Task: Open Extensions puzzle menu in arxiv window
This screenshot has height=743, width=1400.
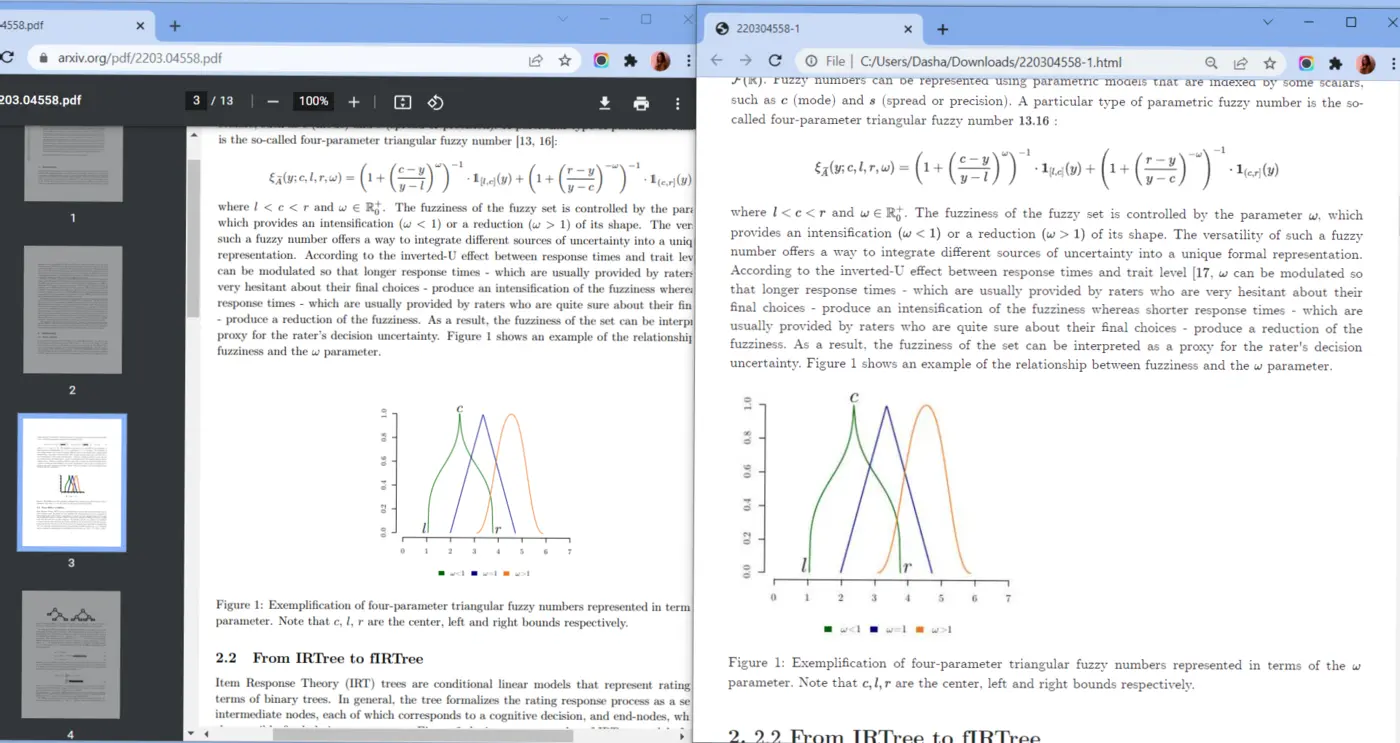Action: [x=630, y=60]
